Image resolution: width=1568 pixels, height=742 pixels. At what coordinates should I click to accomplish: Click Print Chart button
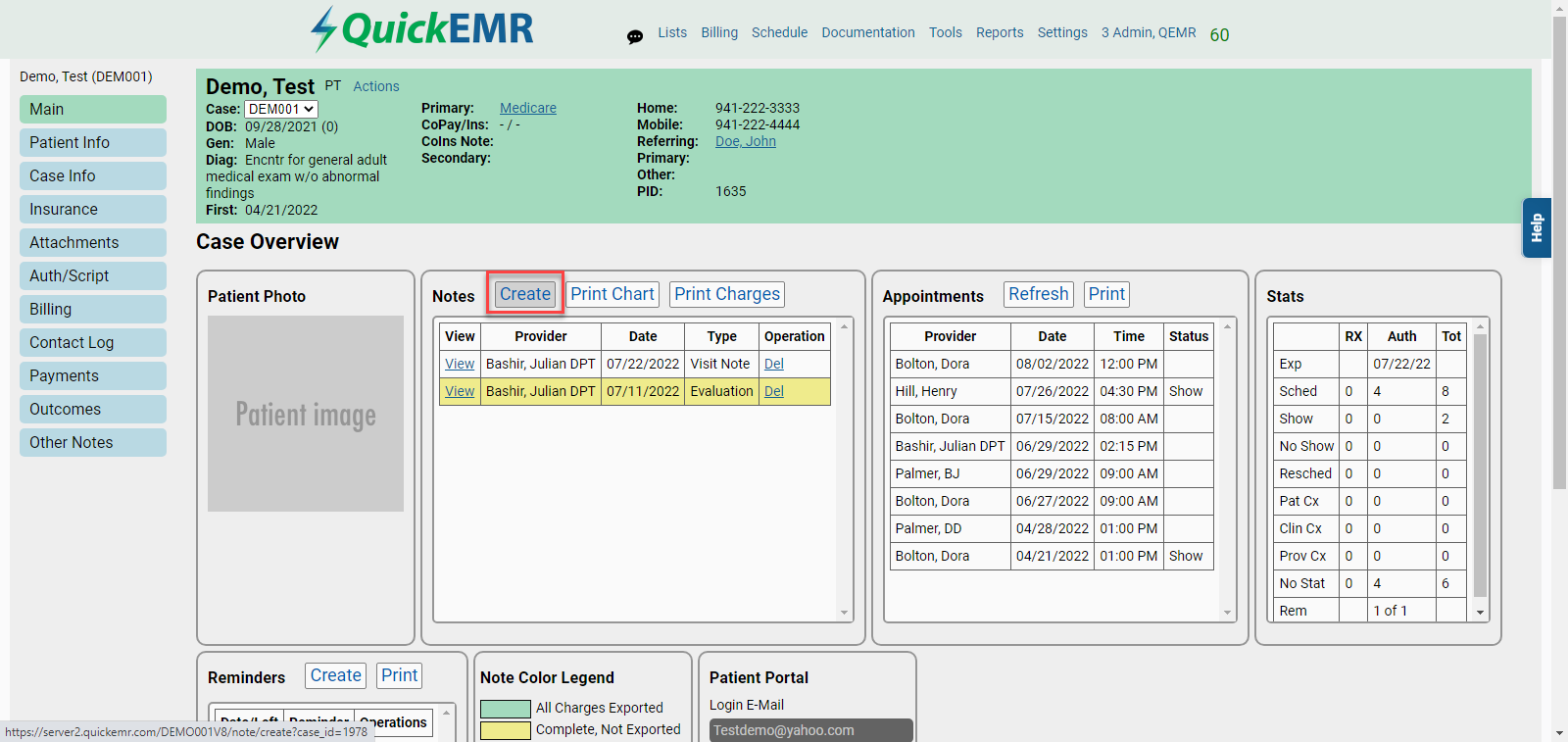pos(612,294)
